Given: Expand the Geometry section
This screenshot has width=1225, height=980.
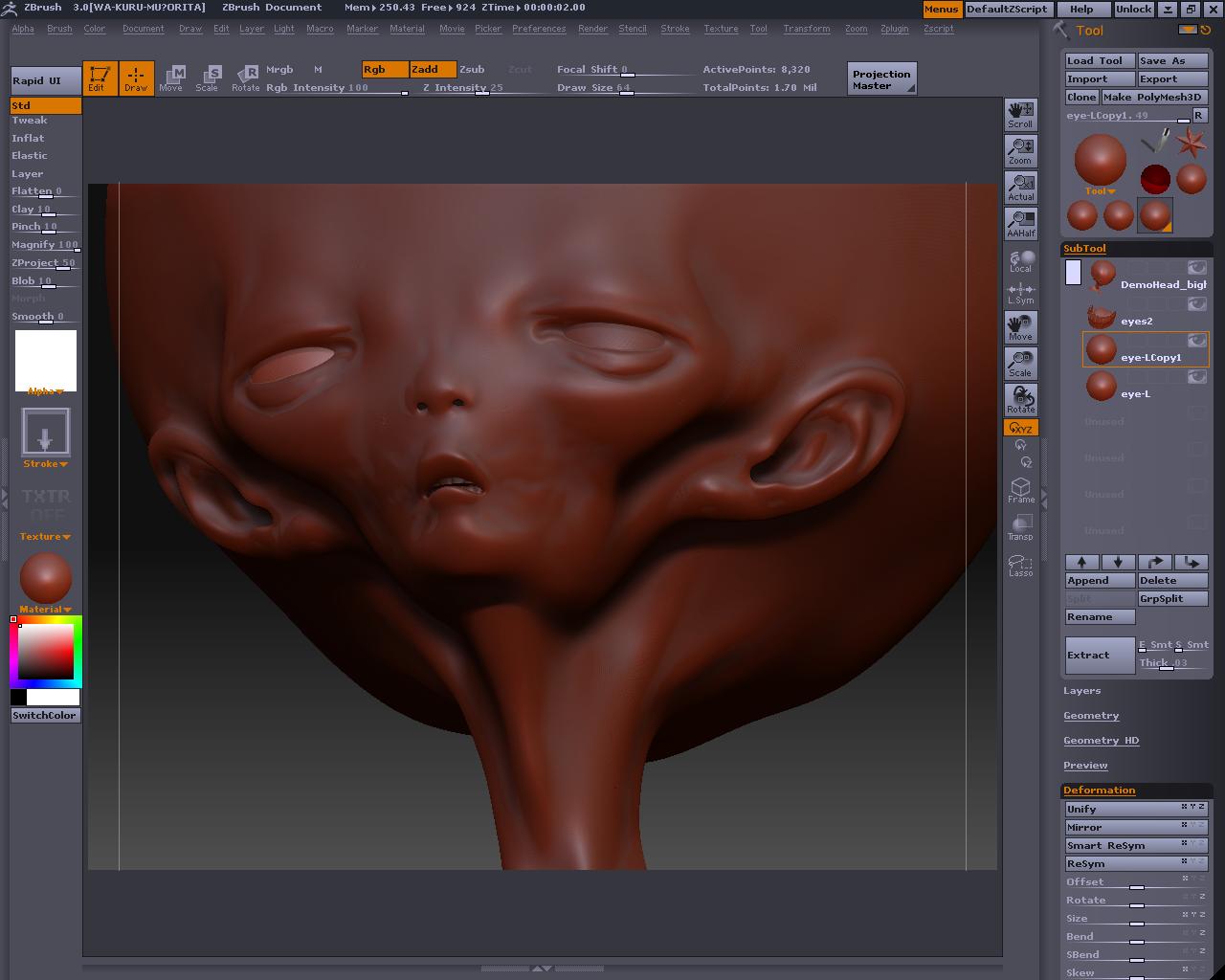Looking at the screenshot, I should click(1091, 716).
